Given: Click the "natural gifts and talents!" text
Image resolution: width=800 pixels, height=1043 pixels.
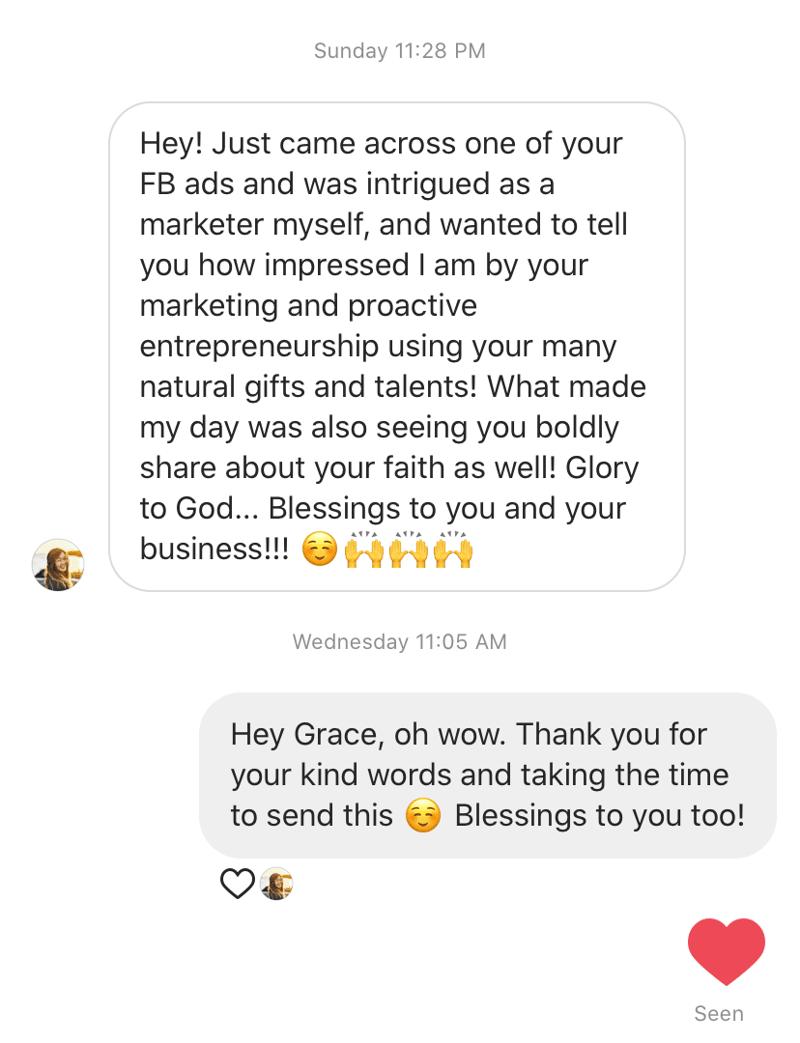Looking at the screenshot, I should 308,387.
